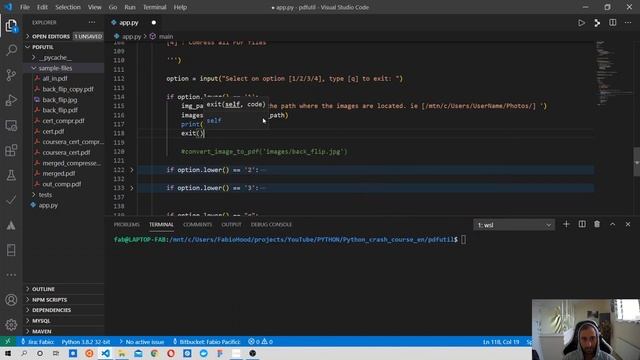The width and height of the screenshot is (640, 360).
Task: Split the terminal panel
Action: tap(582, 224)
